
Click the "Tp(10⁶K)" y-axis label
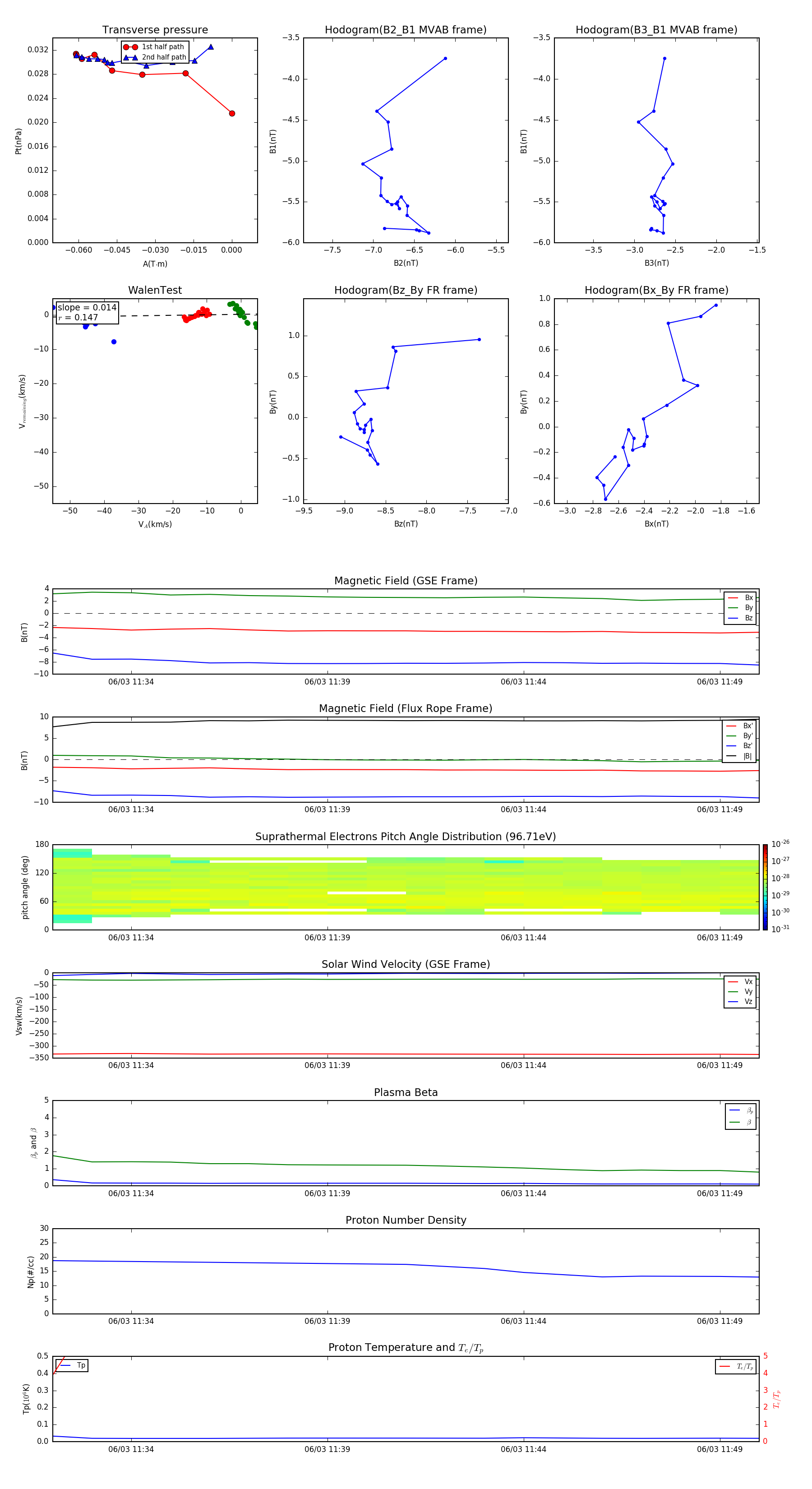[x=26, y=1399]
